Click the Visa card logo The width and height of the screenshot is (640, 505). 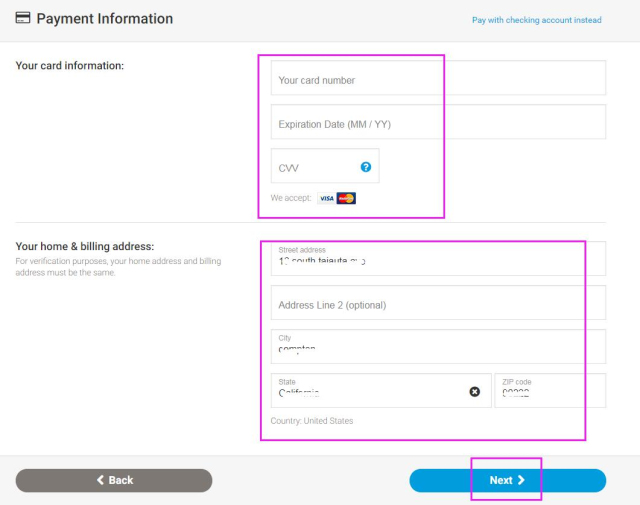326,198
